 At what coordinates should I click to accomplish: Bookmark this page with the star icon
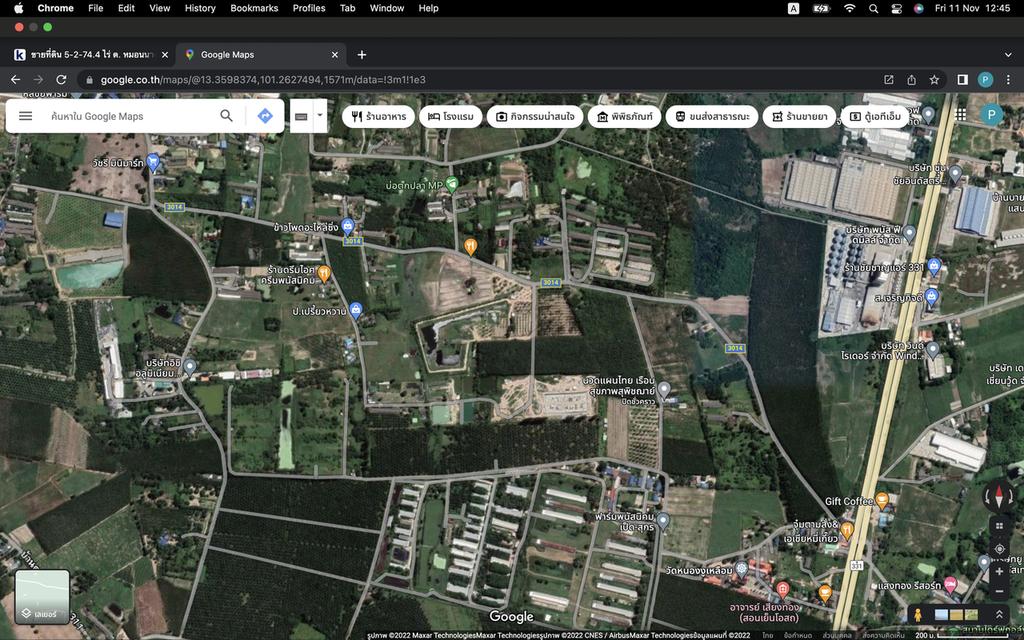click(x=935, y=80)
